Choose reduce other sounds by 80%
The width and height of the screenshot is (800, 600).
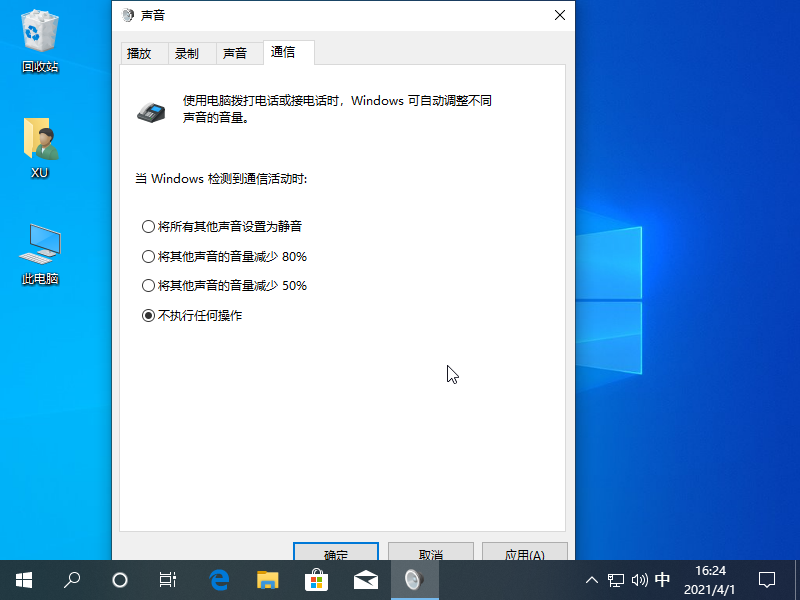pos(149,257)
